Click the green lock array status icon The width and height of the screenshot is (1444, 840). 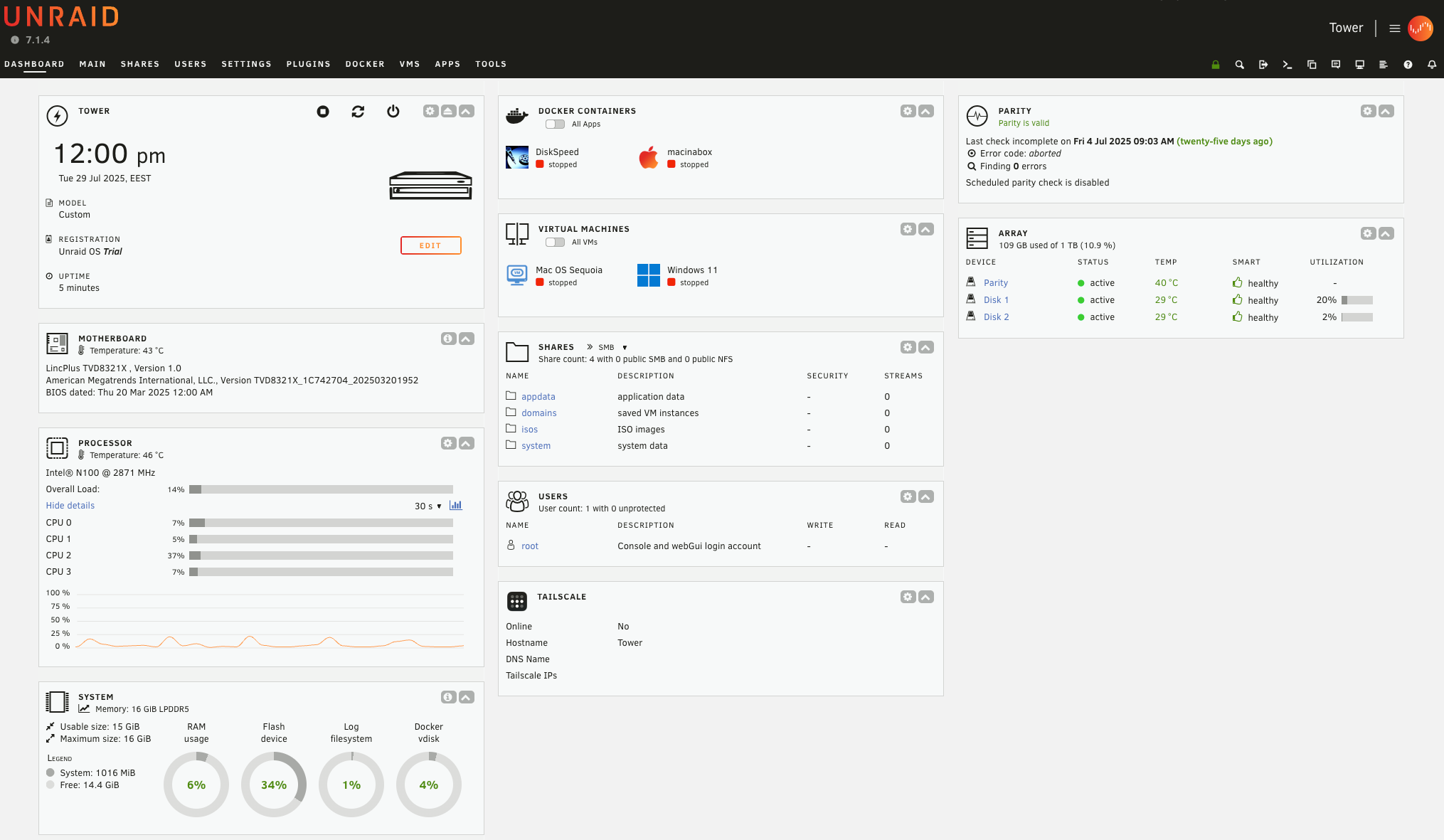click(x=1216, y=65)
